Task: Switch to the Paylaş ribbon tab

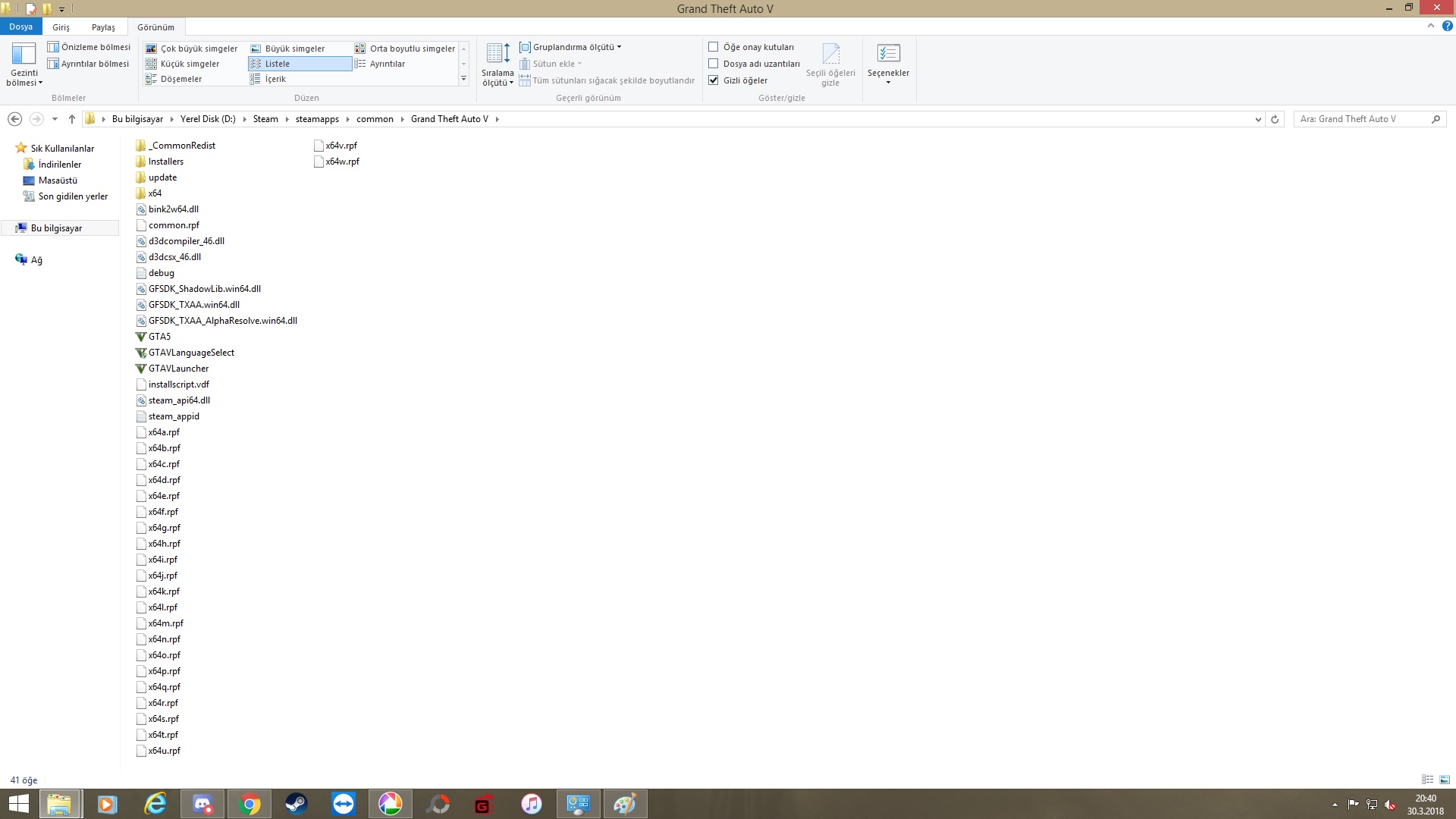Action: pyautogui.click(x=103, y=27)
